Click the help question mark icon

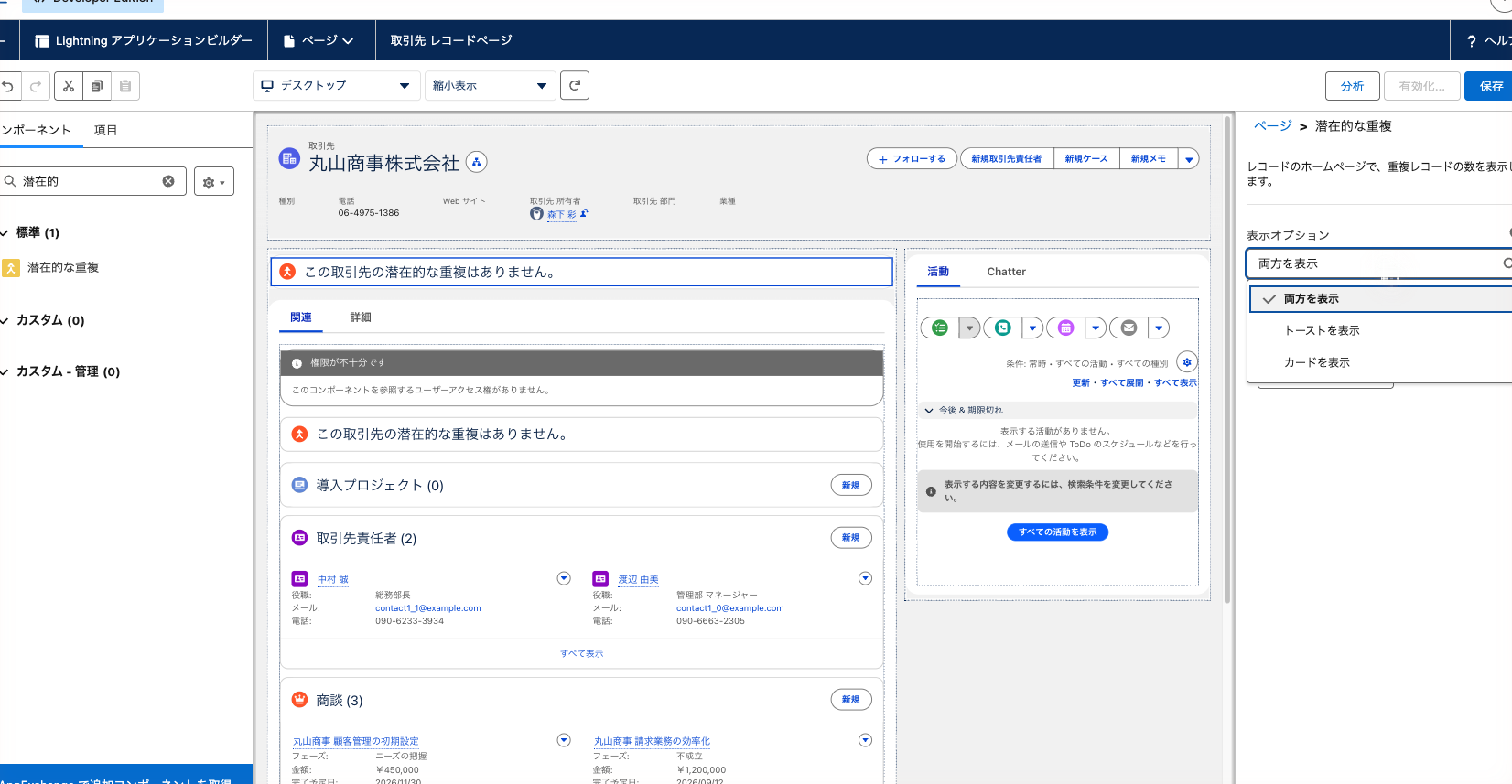tap(1472, 41)
